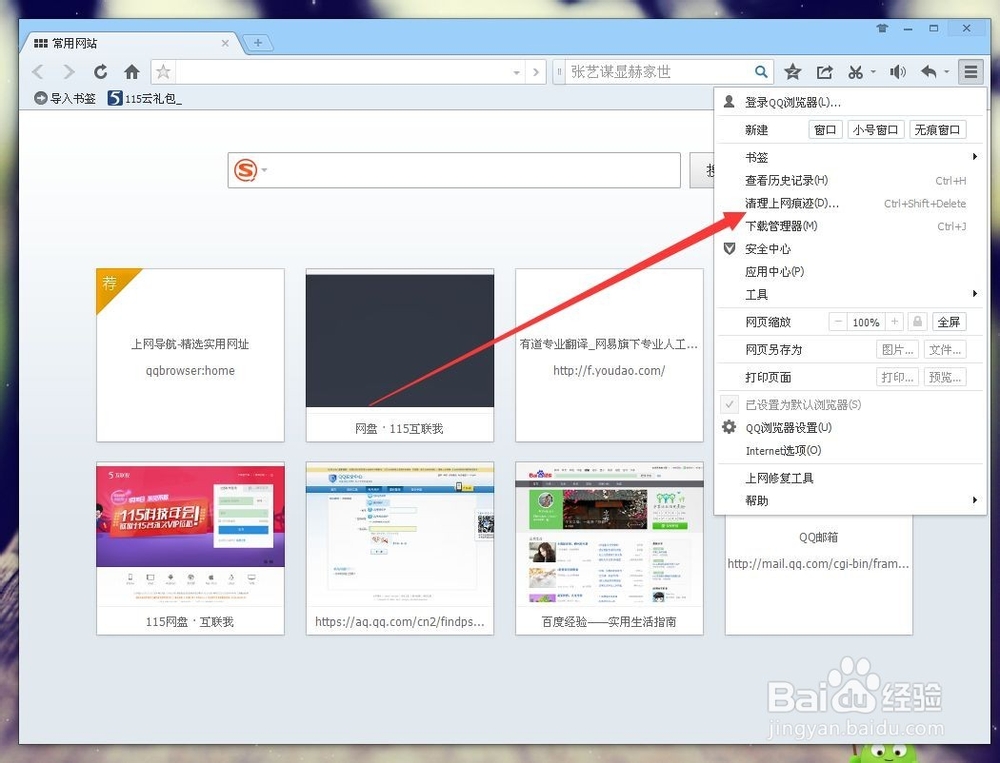Decrease page zoom with minus button
The image size is (1000, 763).
click(838, 322)
